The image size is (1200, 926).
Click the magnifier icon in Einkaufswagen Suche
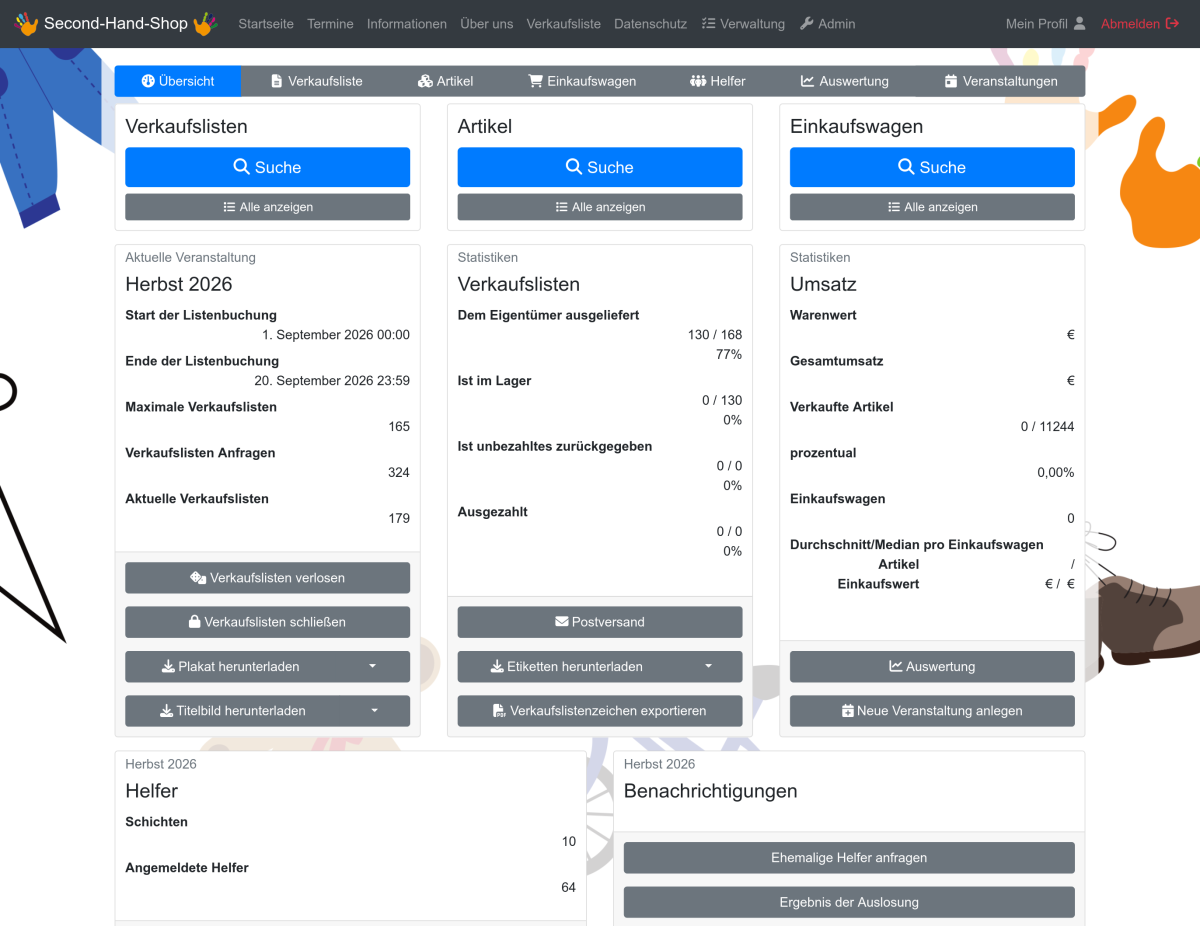point(906,167)
